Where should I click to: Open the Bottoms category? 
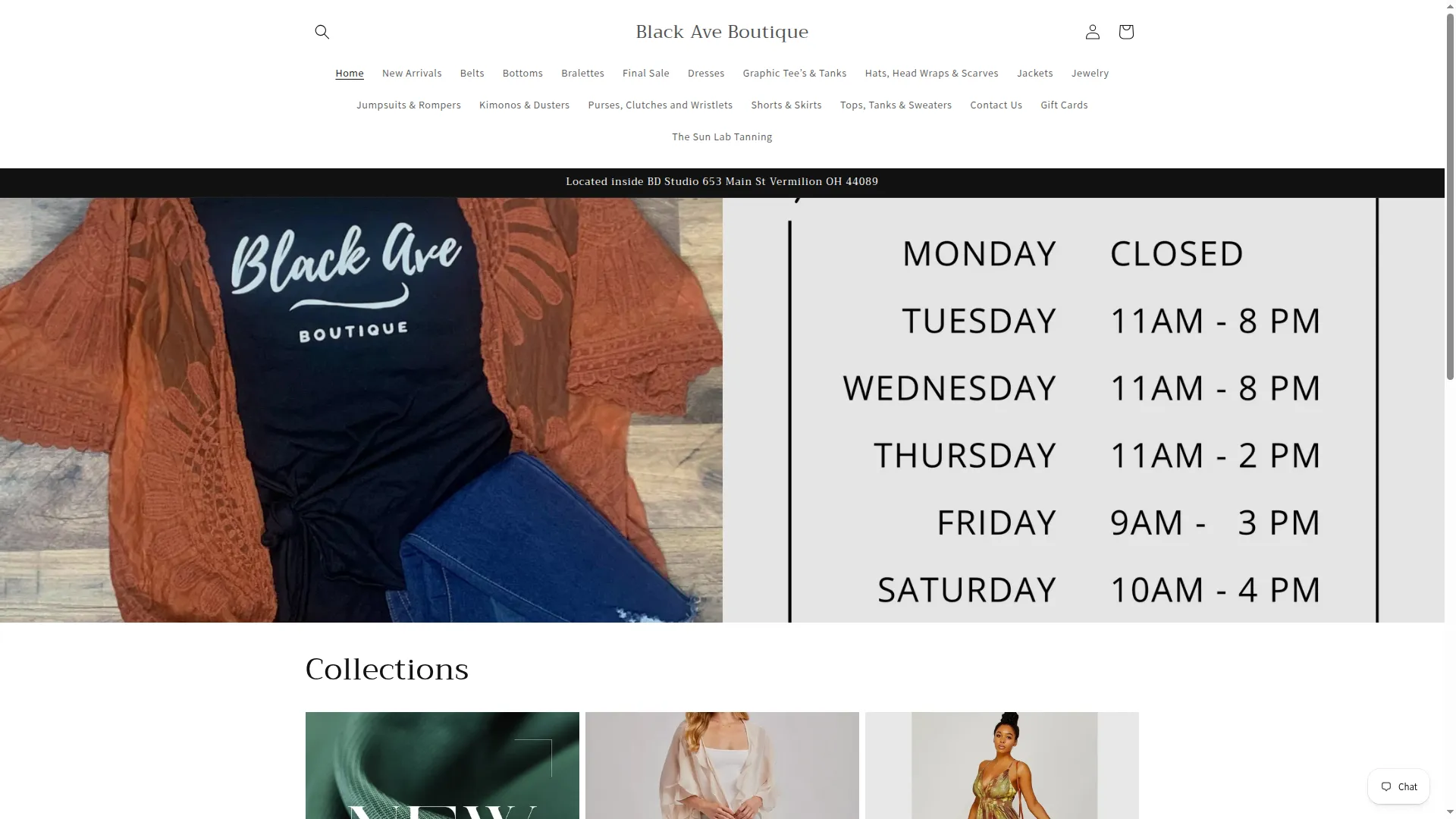(522, 73)
